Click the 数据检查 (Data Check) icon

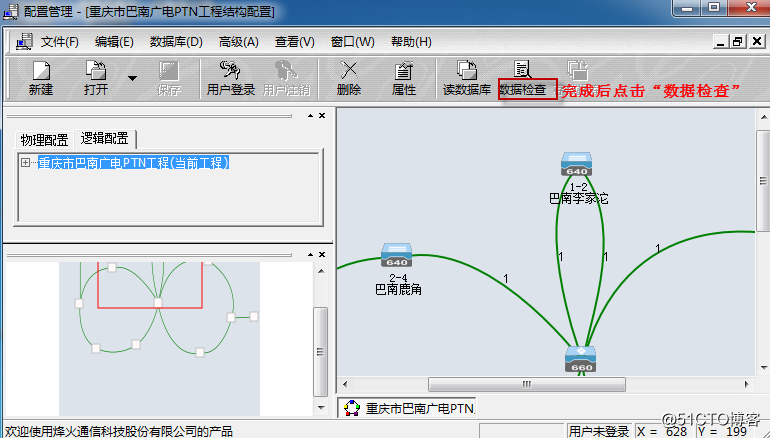522,79
